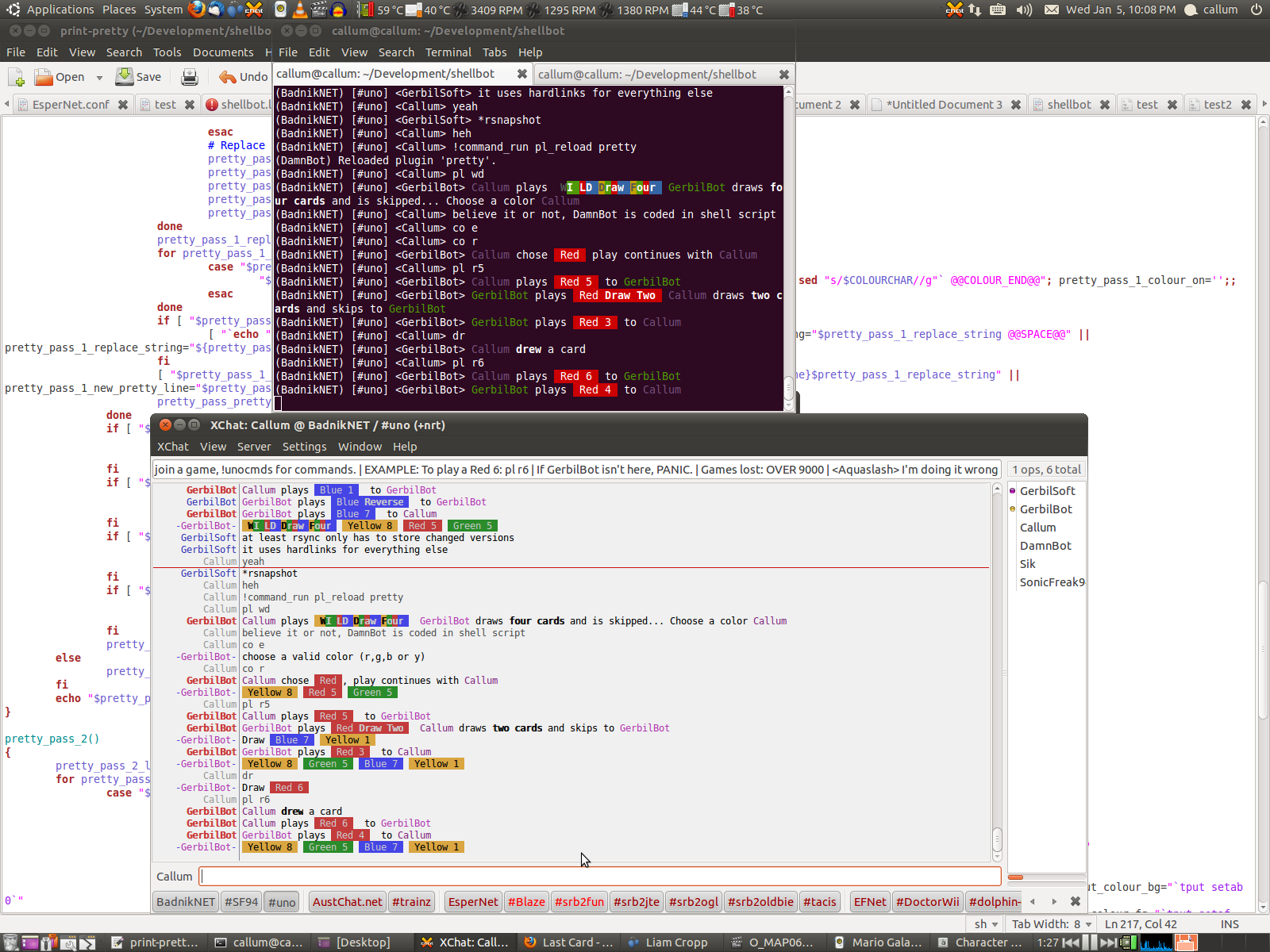Viewport: 1270px width, 952px height.
Task: Open the sh language selector dropdown
Action: pos(986,924)
